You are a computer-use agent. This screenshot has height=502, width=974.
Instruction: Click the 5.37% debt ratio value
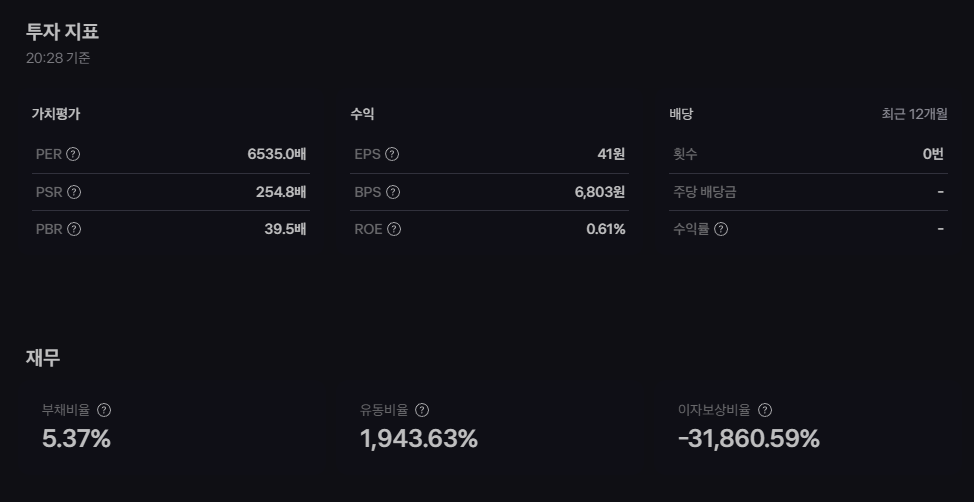click(x=76, y=439)
